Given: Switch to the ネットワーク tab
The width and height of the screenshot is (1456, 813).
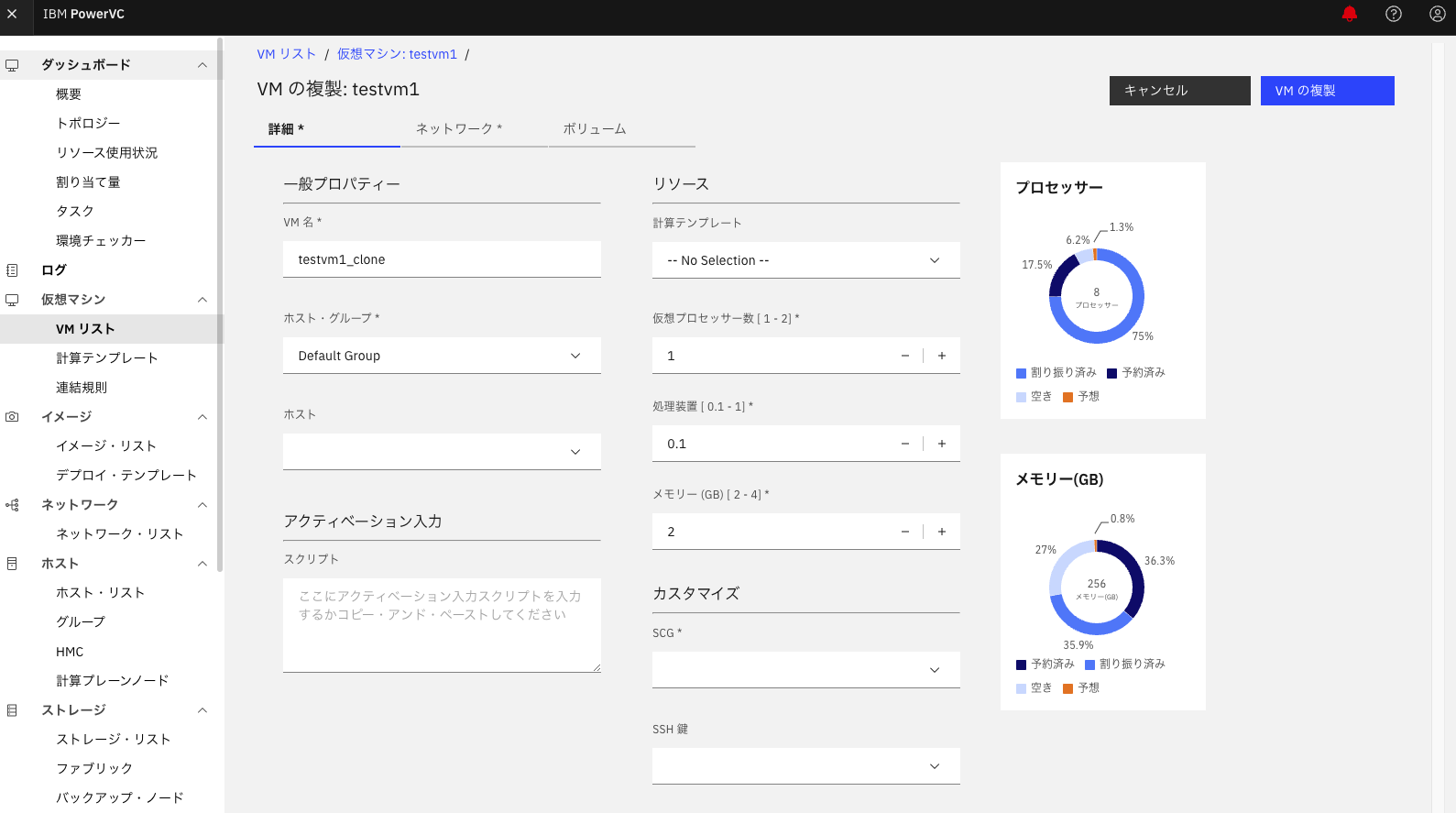Looking at the screenshot, I should click(x=474, y=129).
